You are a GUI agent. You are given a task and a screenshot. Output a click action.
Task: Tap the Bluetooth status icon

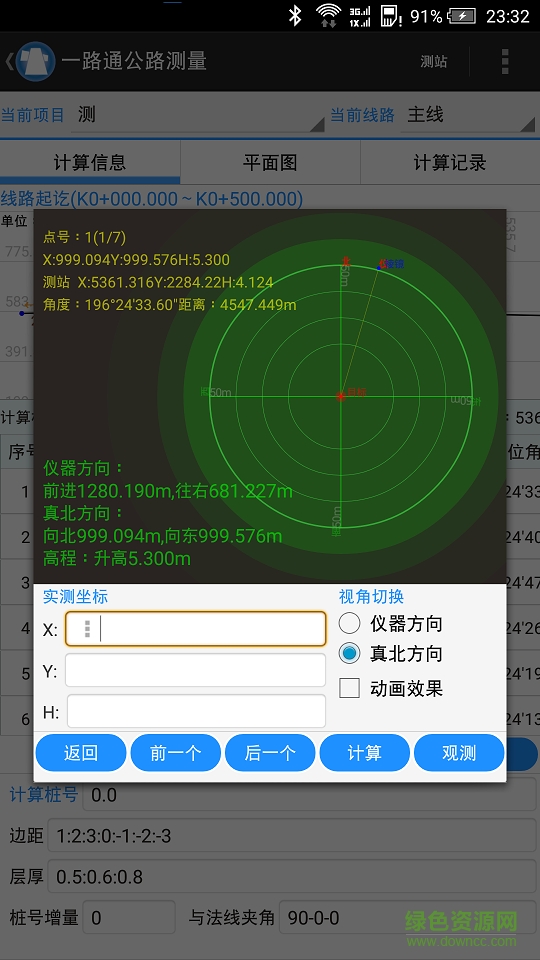[295, 16]
